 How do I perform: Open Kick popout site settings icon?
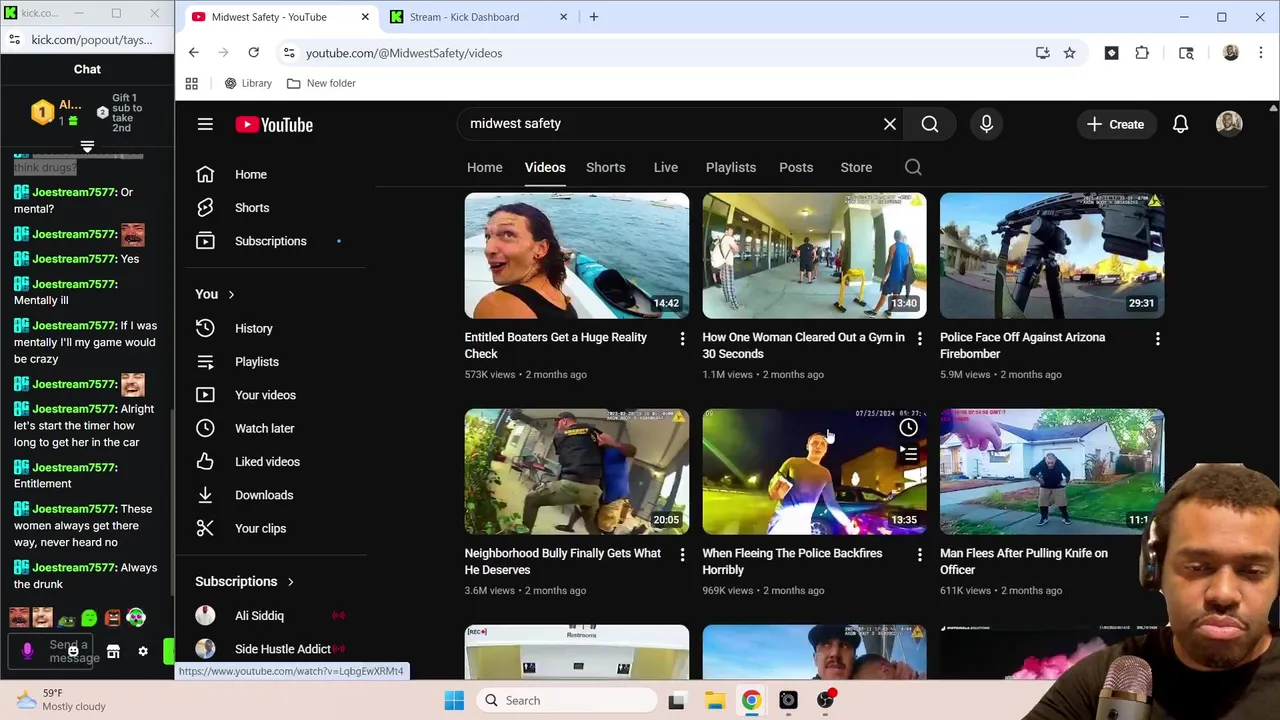coord(14,40)
